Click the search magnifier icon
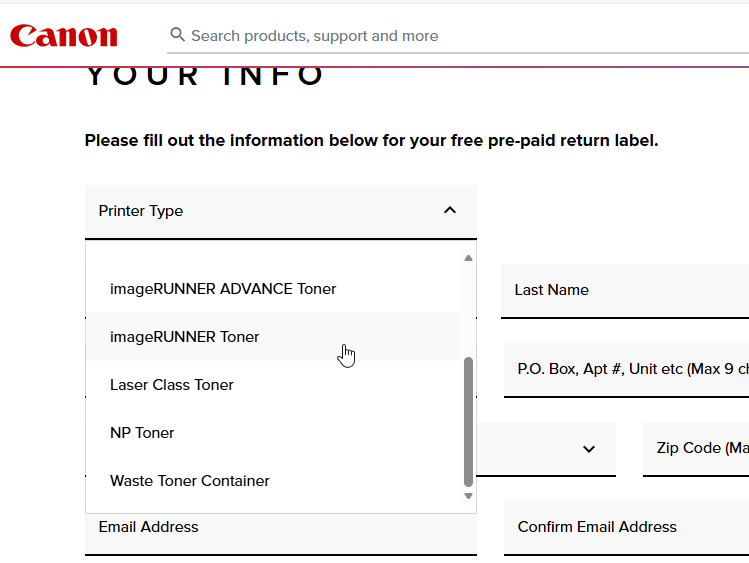Viewport: 749px width, 563px height. tap(178, 35)
